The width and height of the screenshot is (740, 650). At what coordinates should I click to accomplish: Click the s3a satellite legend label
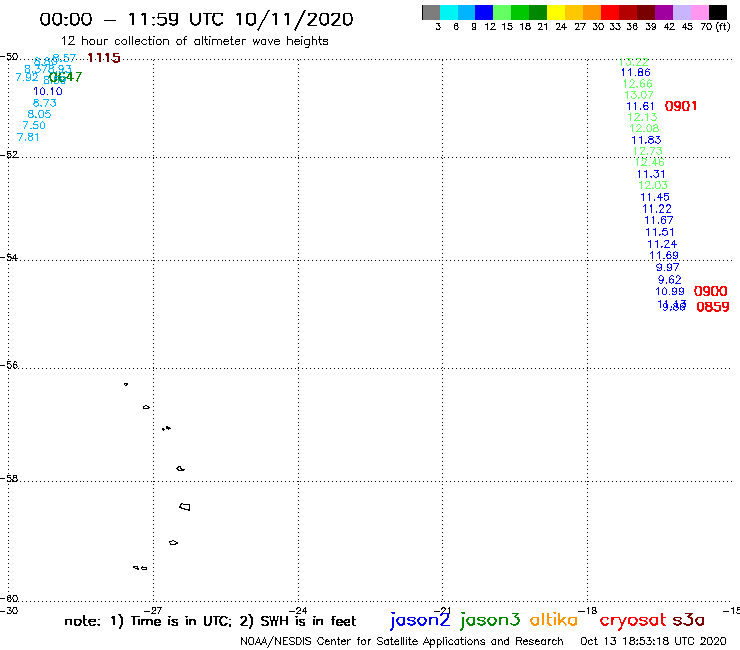[688, 620]
